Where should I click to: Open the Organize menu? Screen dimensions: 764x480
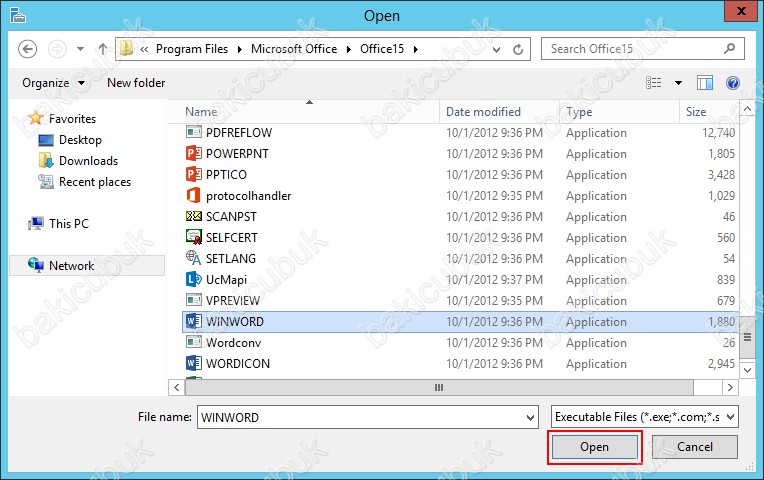(x=54, y=83)
